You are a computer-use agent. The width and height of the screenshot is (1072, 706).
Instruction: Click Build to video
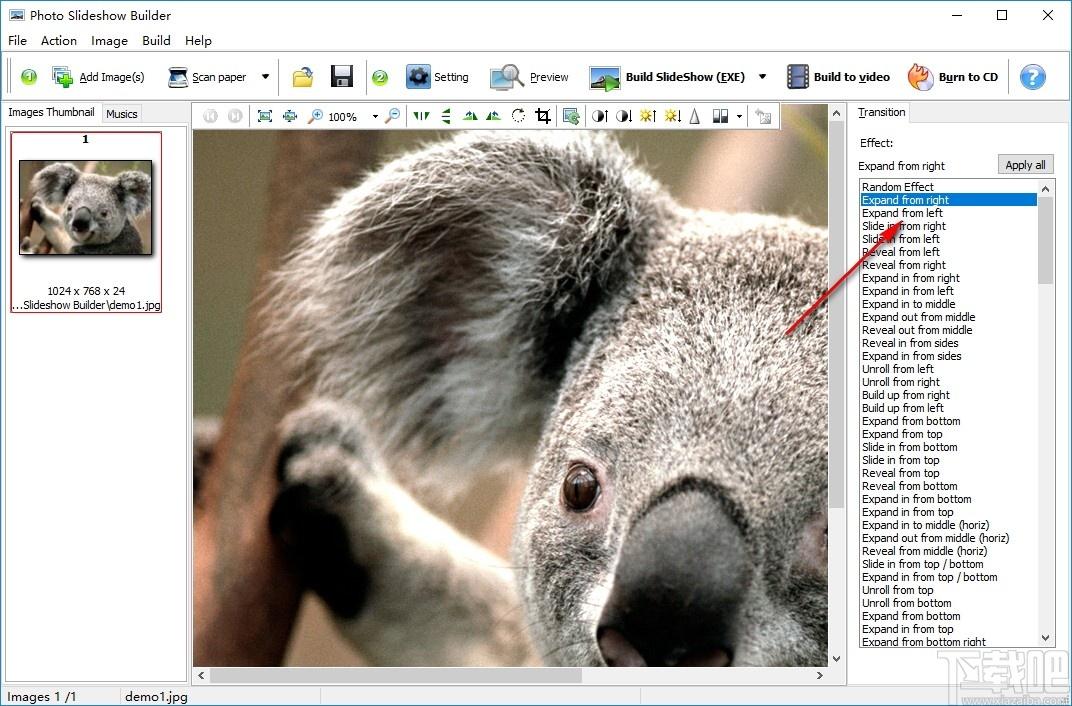838,77
